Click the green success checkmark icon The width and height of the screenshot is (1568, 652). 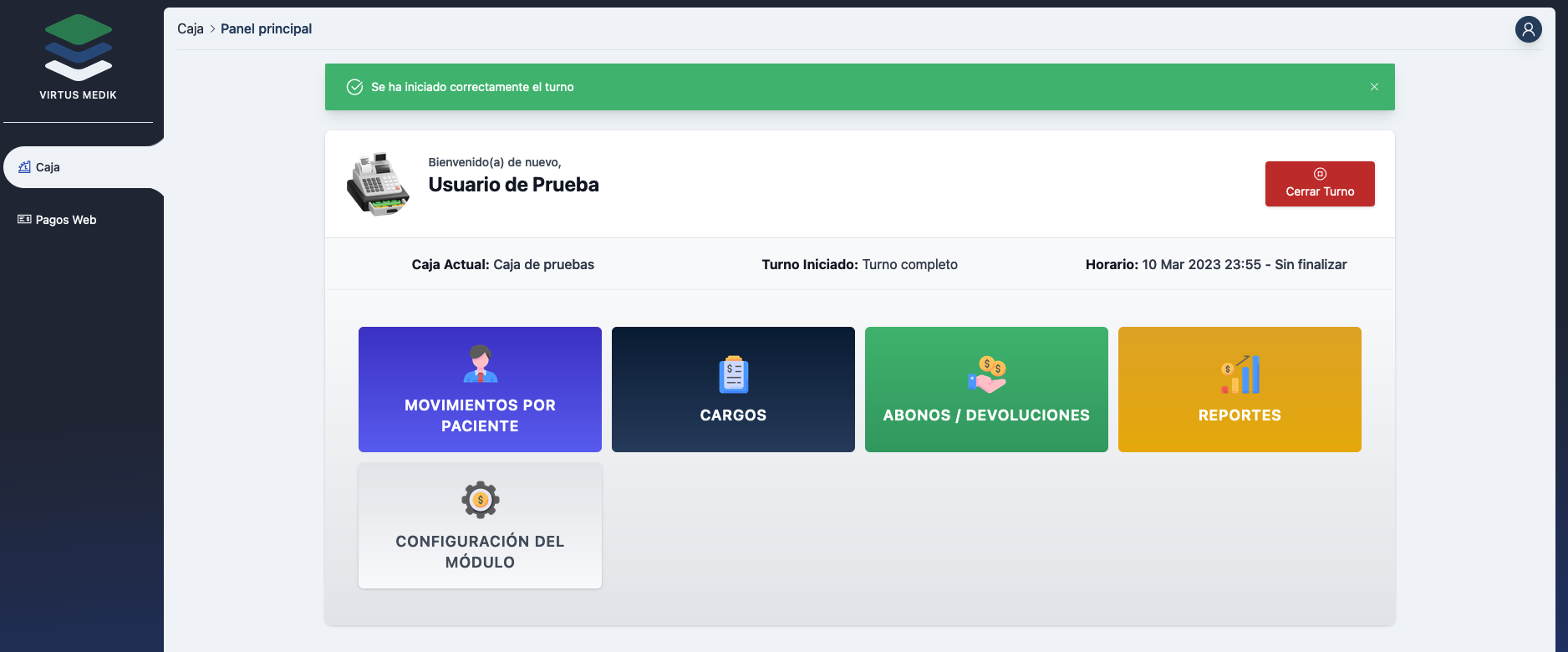pos(354,87)
